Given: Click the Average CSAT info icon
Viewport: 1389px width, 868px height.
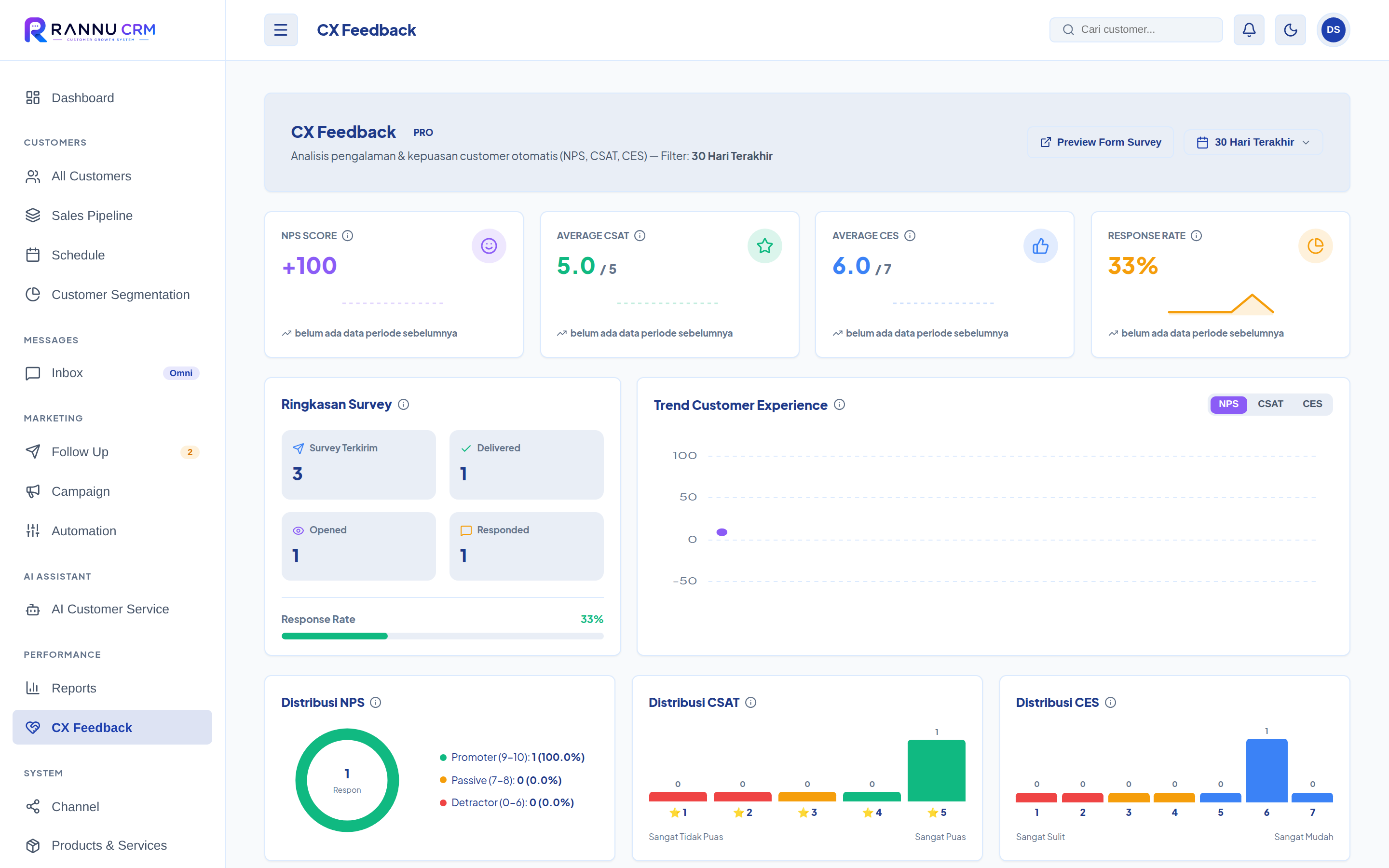Looking at the screenshot, I should point(640,236).
